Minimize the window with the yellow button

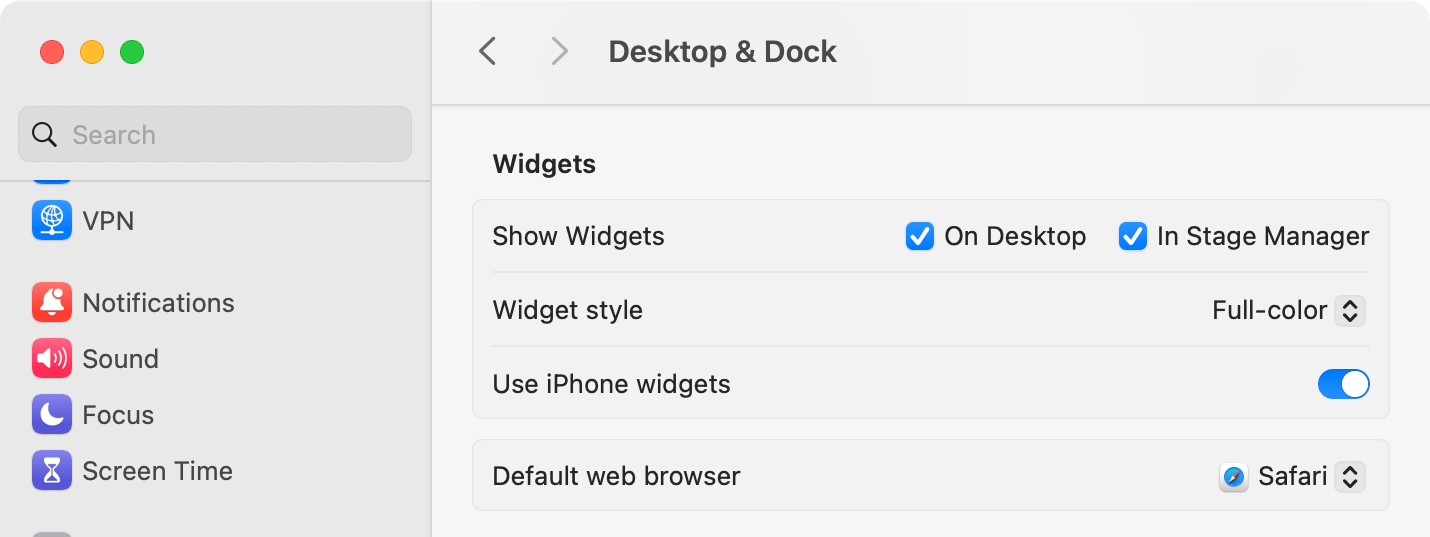(92, 52)
